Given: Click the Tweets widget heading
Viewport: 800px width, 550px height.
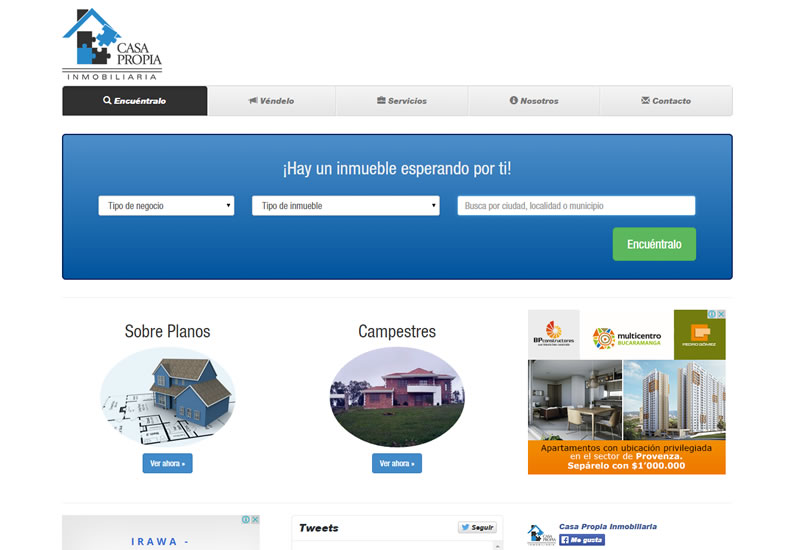Looking at the screenshot, I should (x=319, y=528).
